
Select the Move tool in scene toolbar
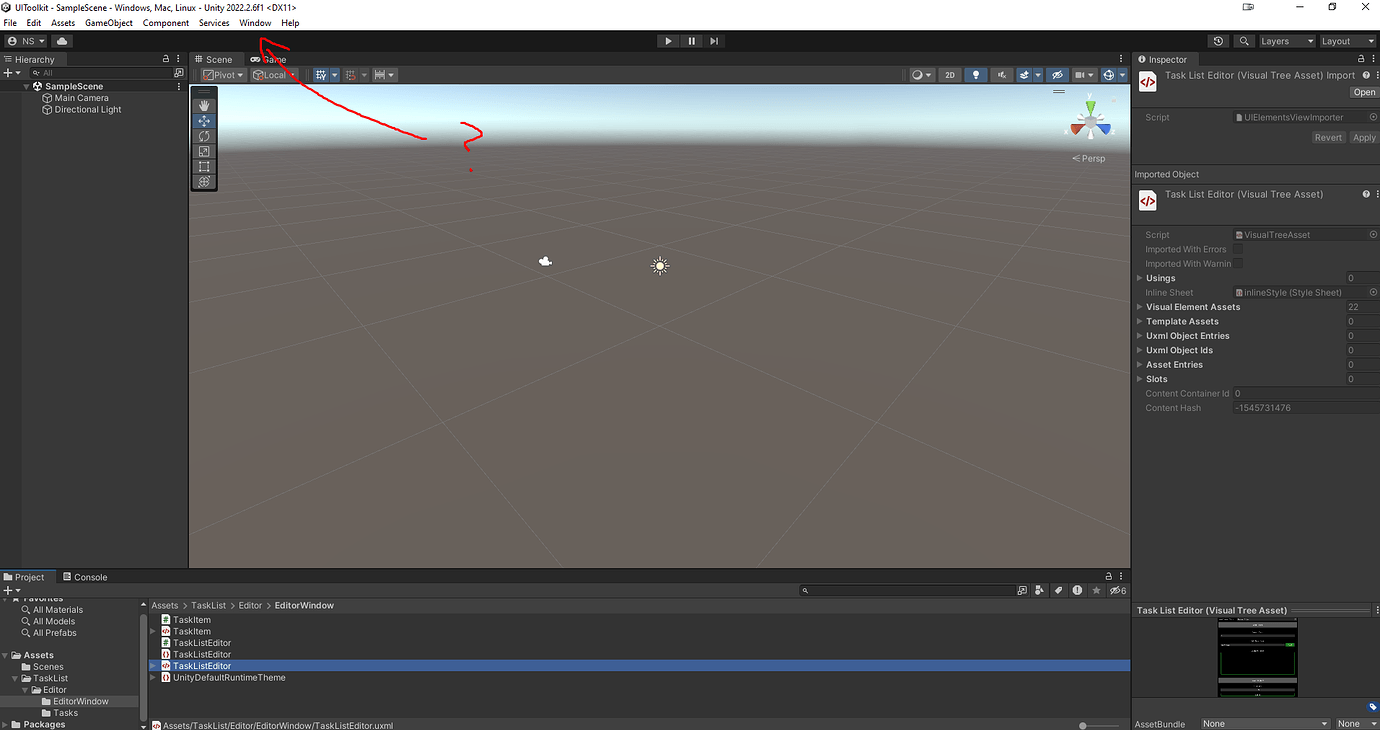pos(204,120)
